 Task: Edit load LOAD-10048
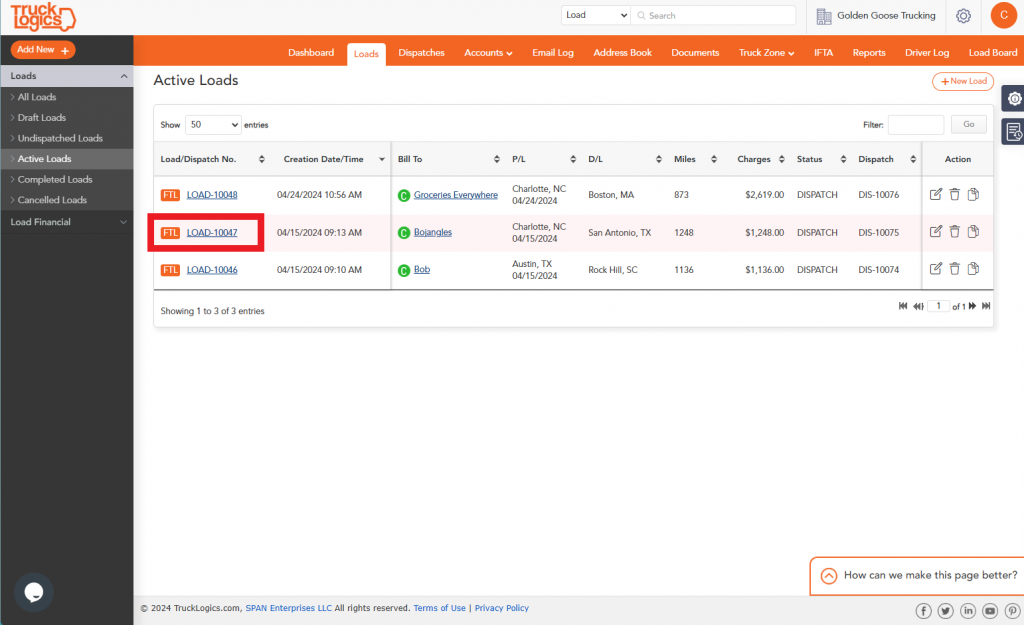click(936, 195)
